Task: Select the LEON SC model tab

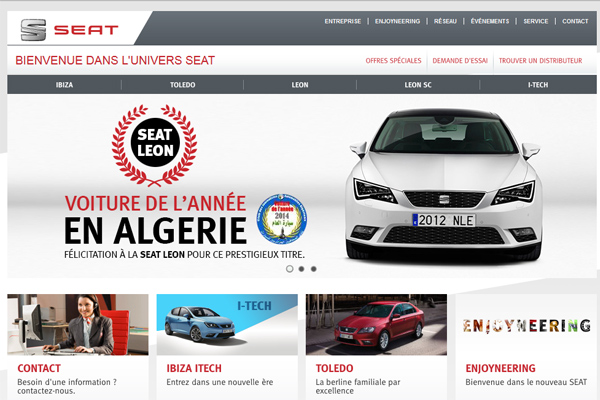Action: click(x=418, y=85)
